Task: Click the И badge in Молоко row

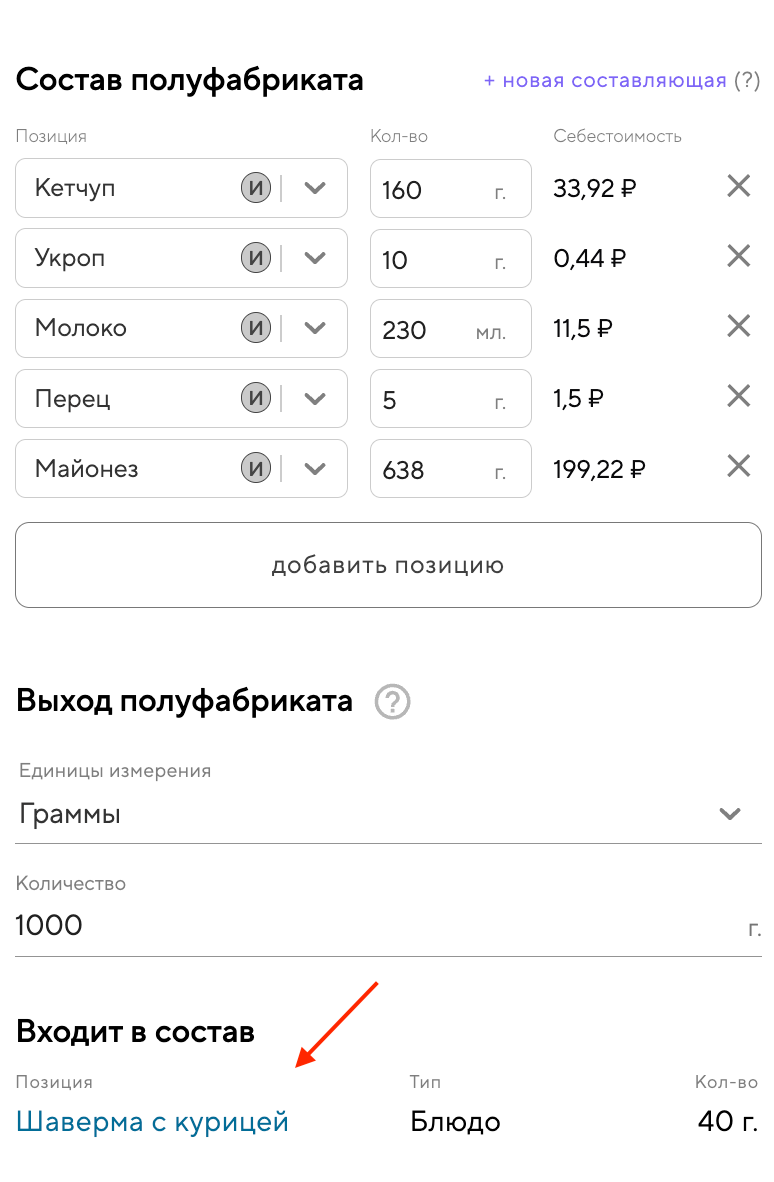Action: pyautogui.click(x=257, y=328)
